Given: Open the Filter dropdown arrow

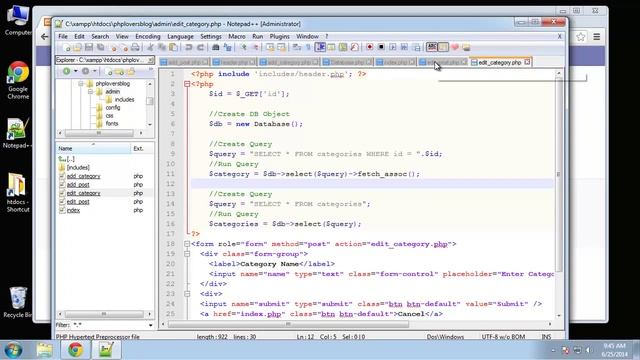Looking at the screenshot, I should [151, 325].
